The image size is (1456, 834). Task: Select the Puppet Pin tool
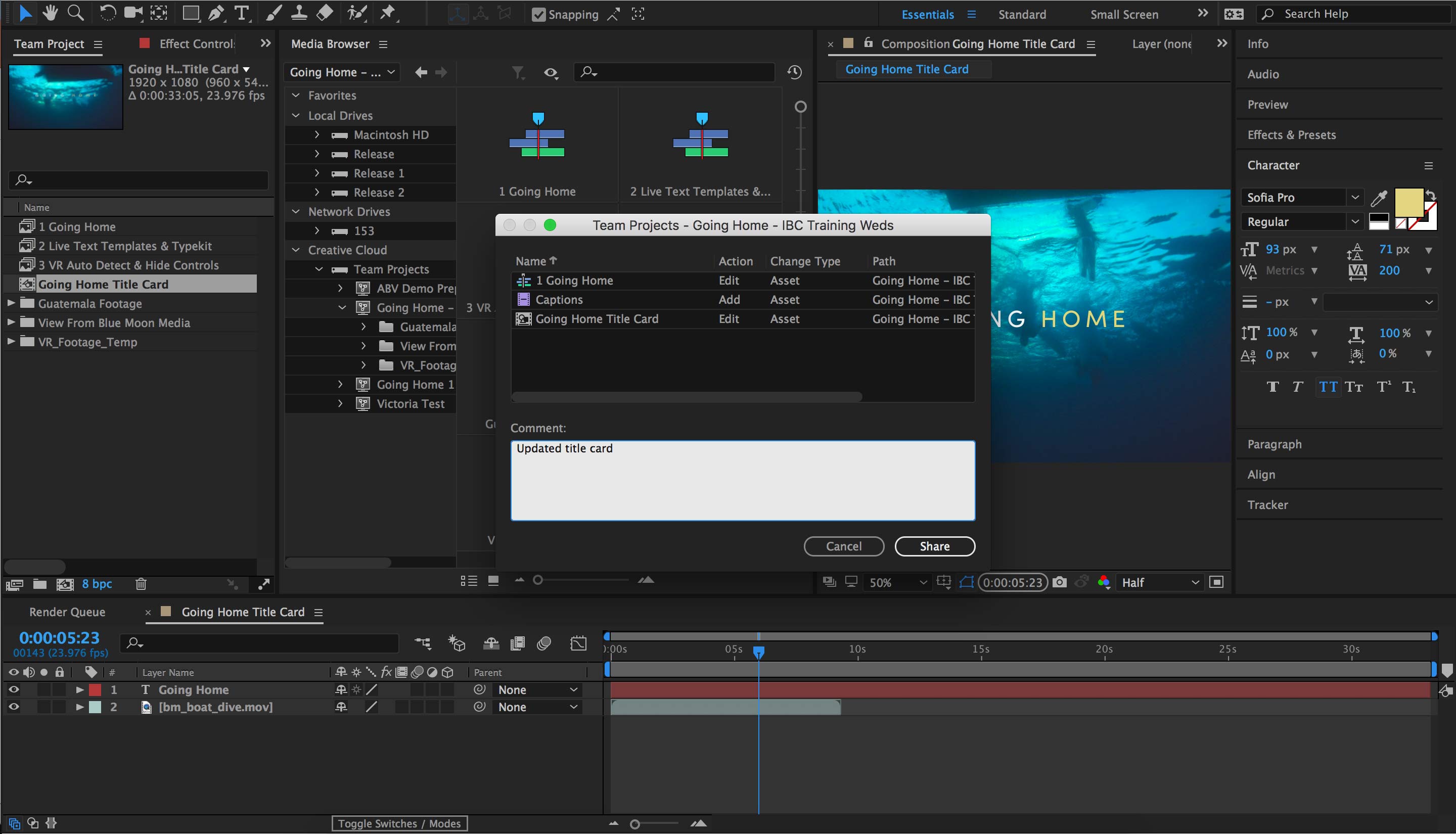[x=388, y=13]
